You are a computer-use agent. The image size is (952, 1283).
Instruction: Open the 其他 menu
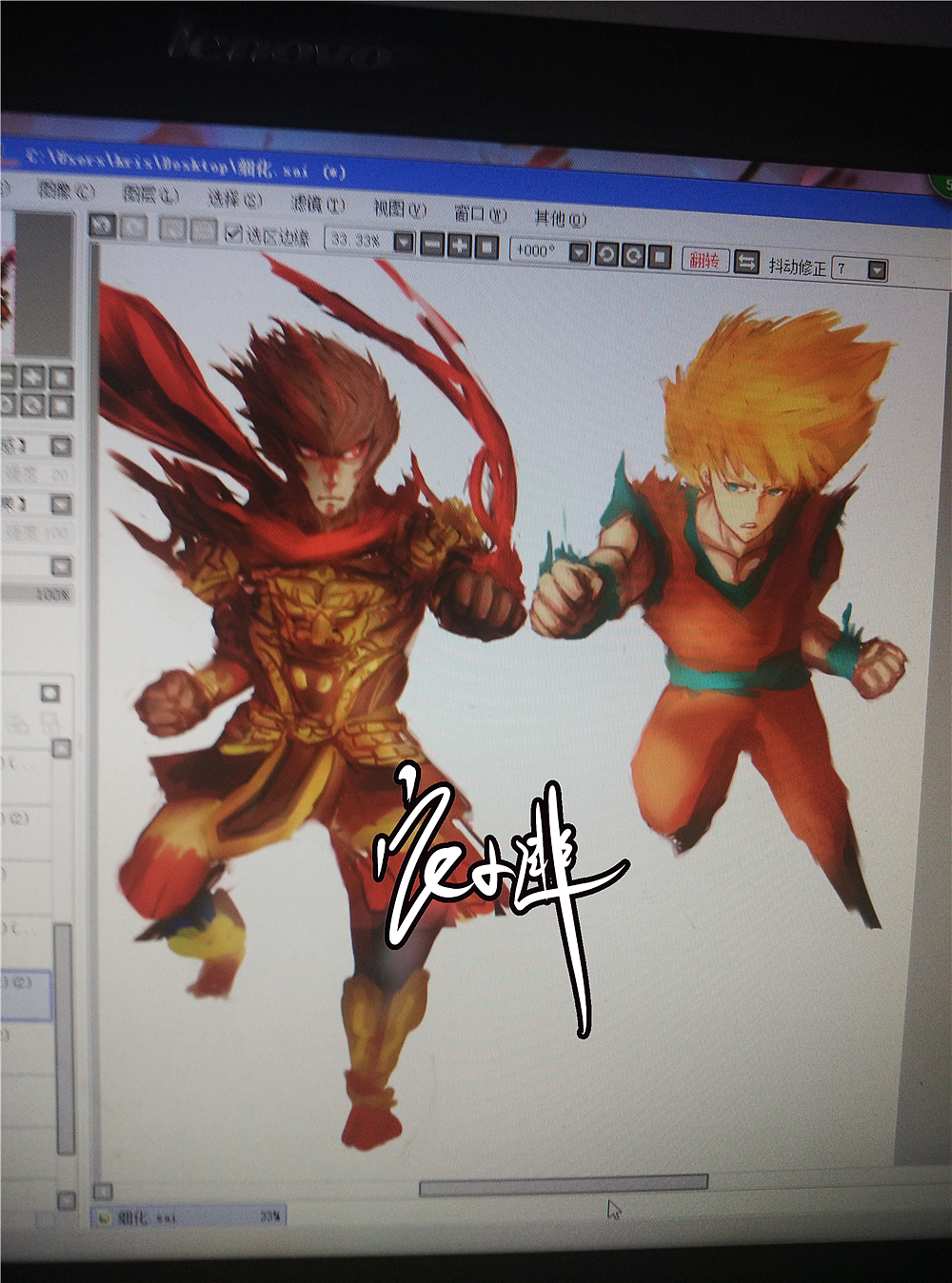(x=561, y=218)
